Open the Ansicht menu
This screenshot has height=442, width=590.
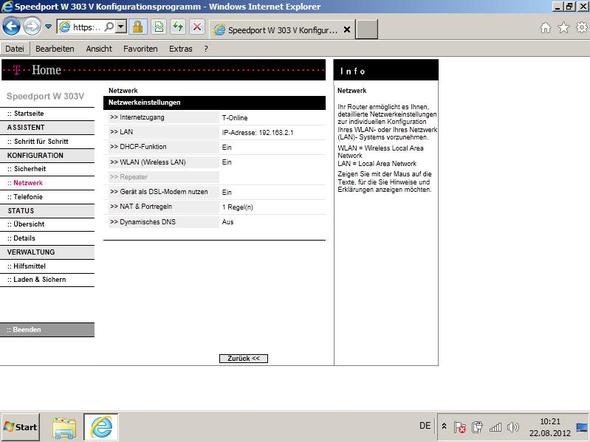[x=99, y=49]
